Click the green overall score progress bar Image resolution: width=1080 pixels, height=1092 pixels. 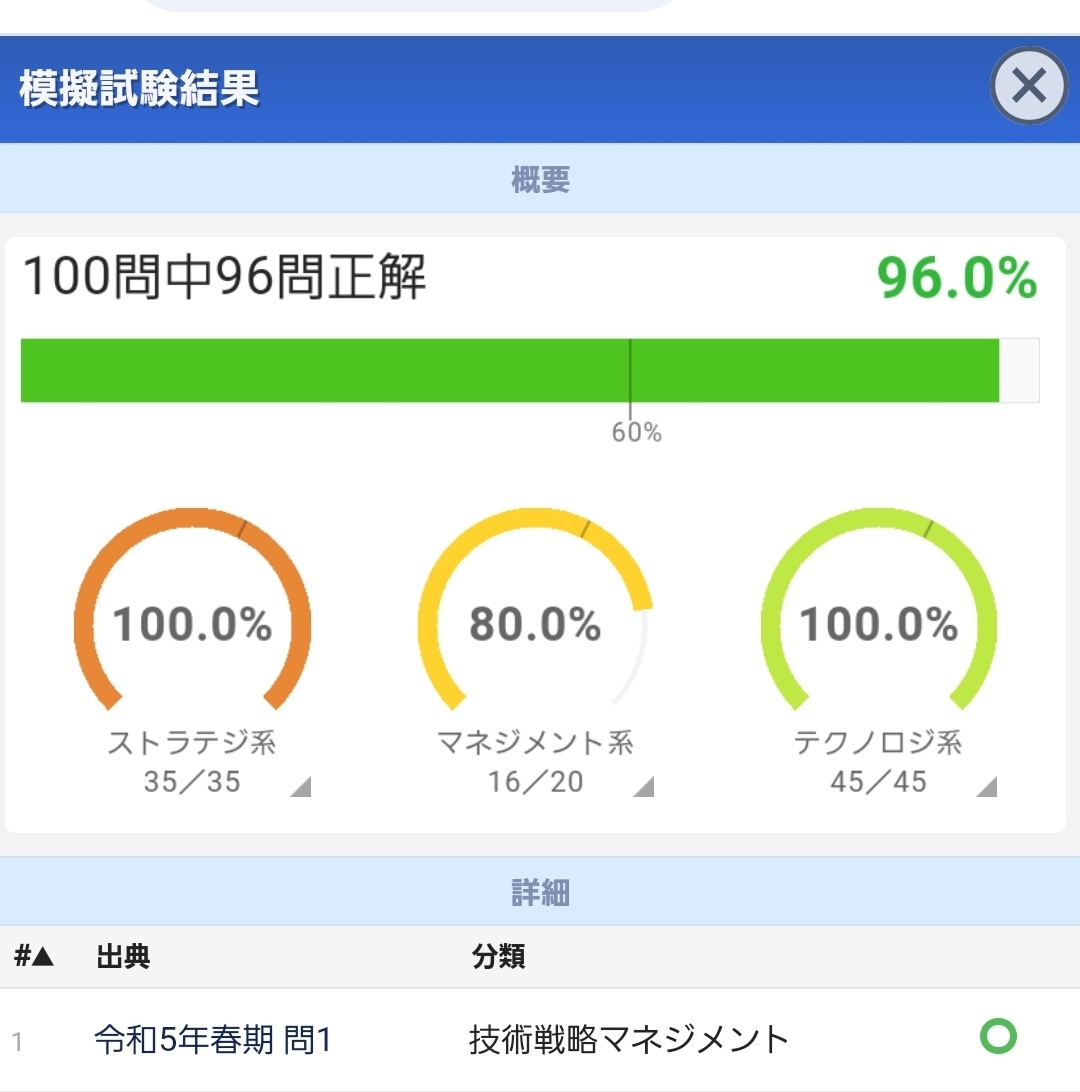coord(530,370)
